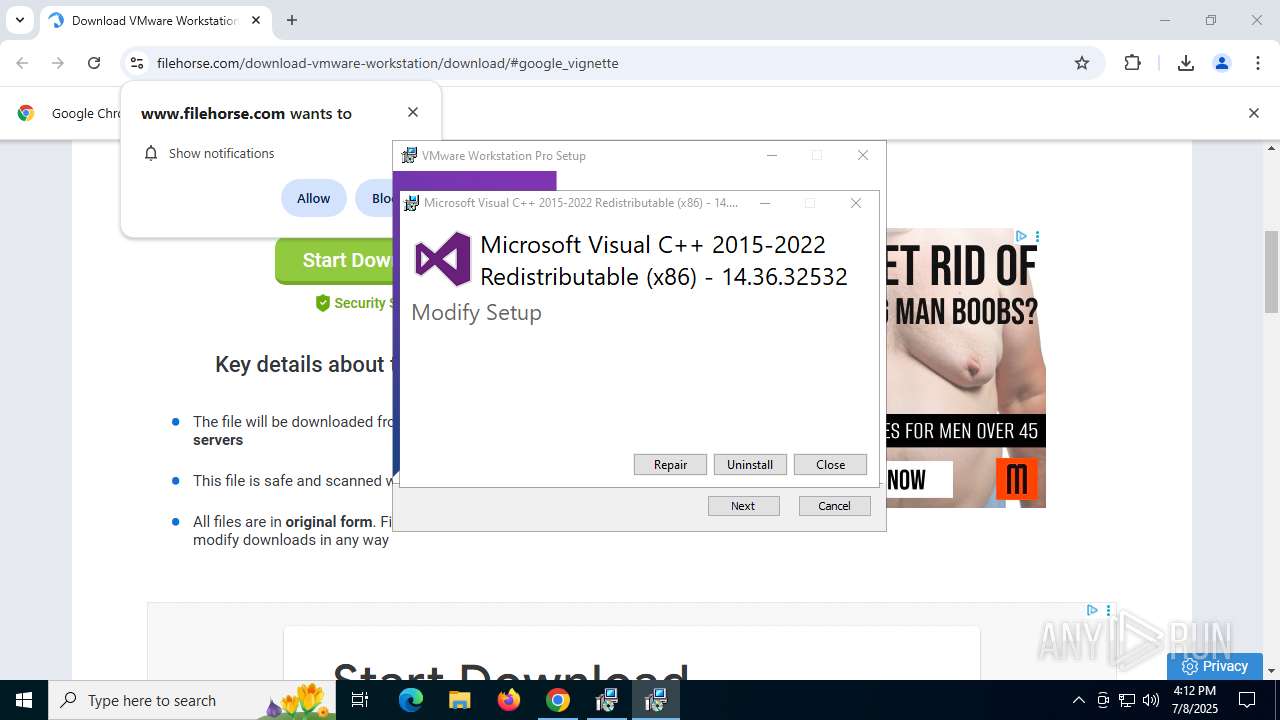Viewport: 1280px width, 720px height.
Task: Switch to first installer taskbar icon
Action: point(606,700)
